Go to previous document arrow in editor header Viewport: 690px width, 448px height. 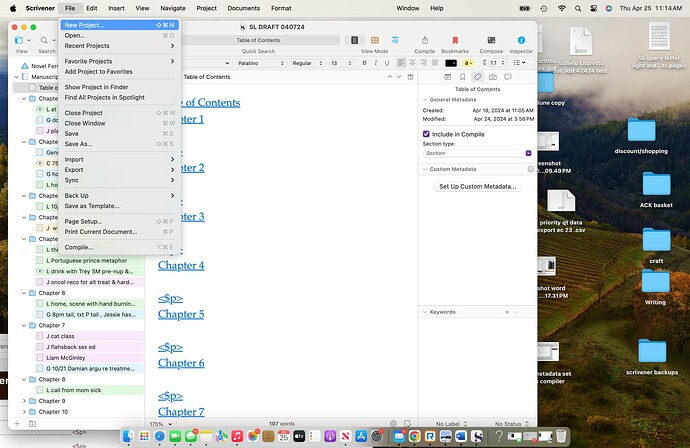coord(389,77)
